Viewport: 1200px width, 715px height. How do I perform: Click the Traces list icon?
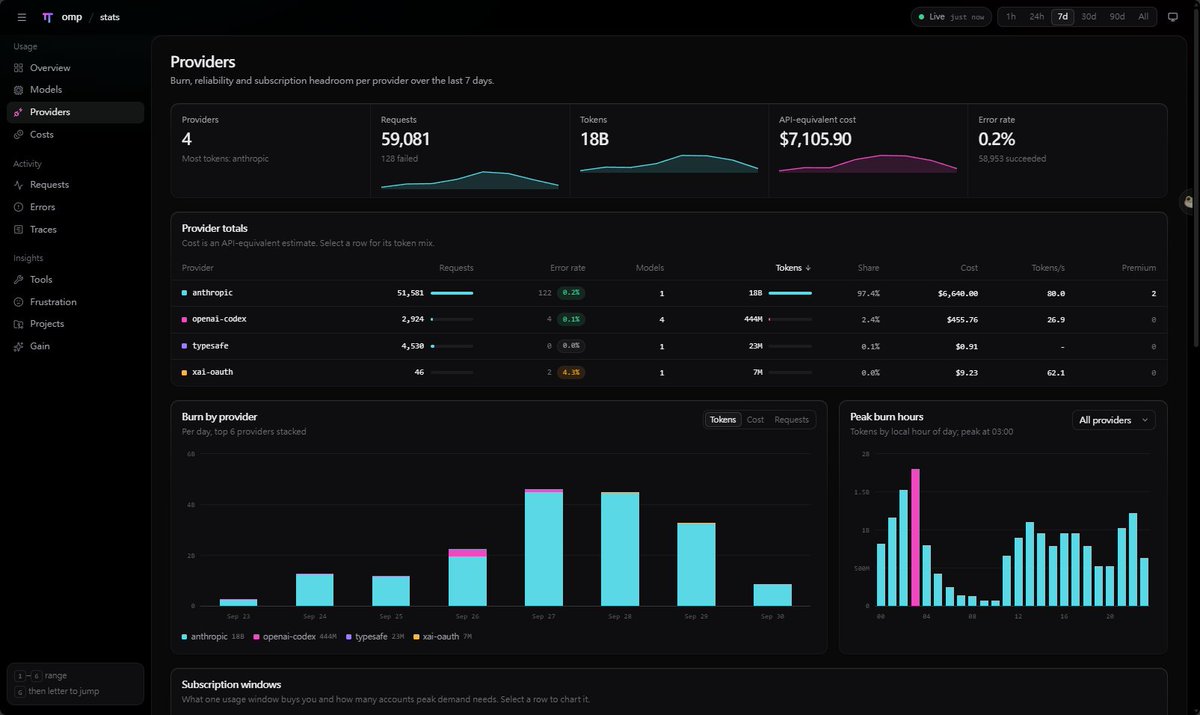(19, 229)
